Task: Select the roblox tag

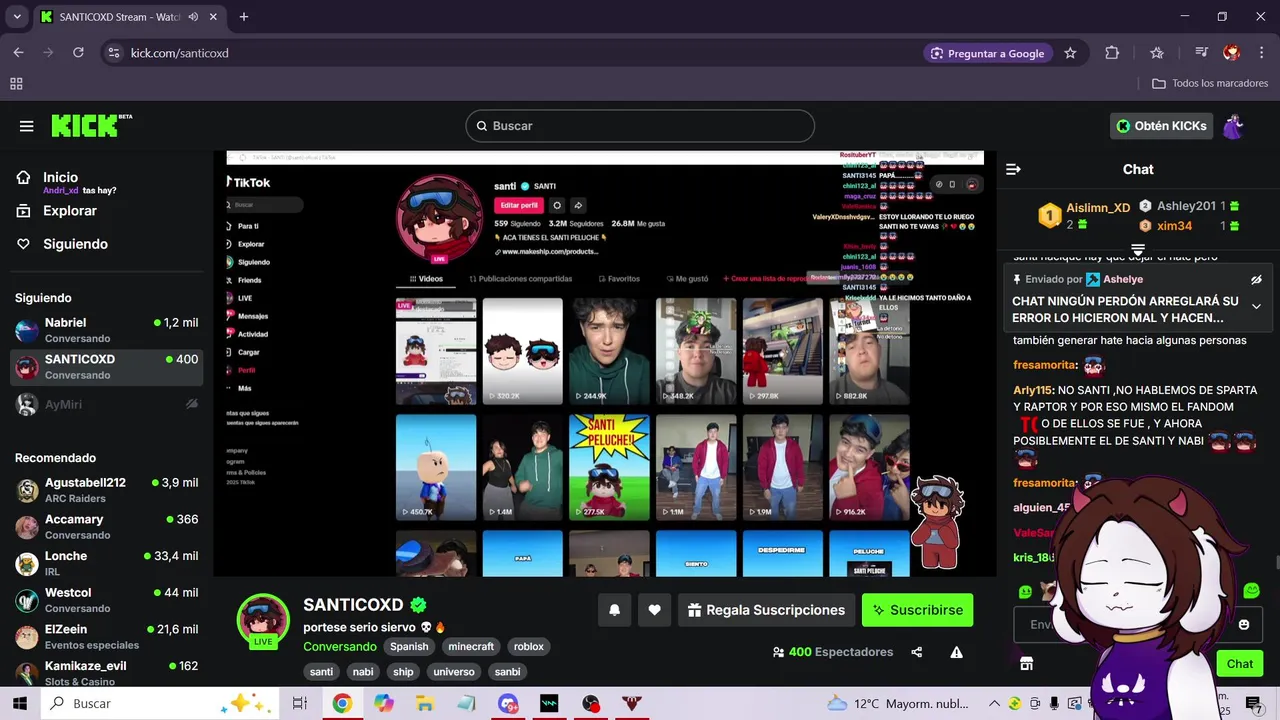Action: coord(529,646)
